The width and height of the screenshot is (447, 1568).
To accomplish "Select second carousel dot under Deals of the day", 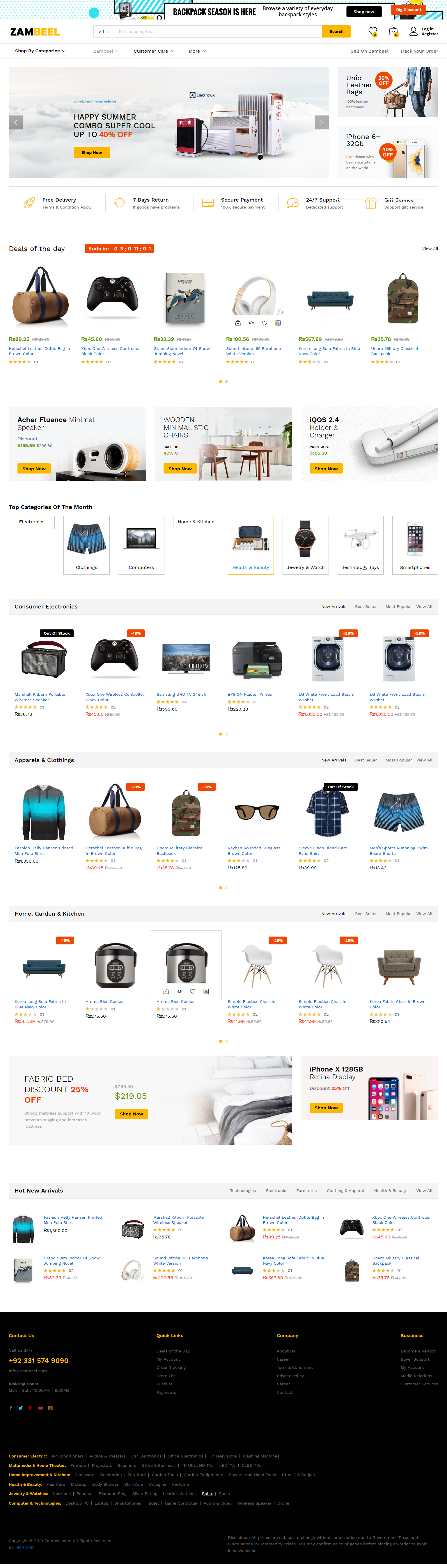I will pos(226,382).
